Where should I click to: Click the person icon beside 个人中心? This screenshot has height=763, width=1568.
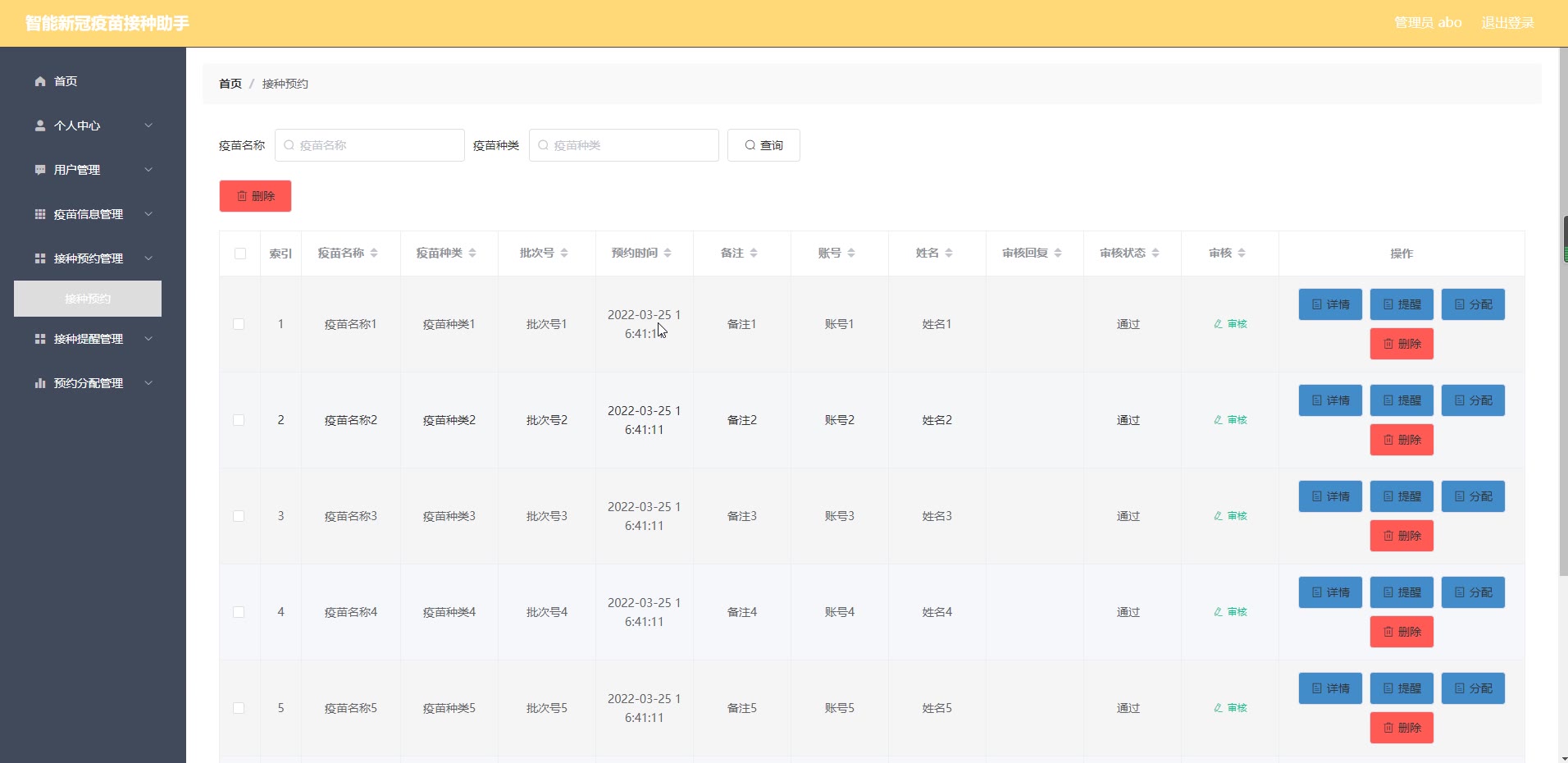click(40, 126)
